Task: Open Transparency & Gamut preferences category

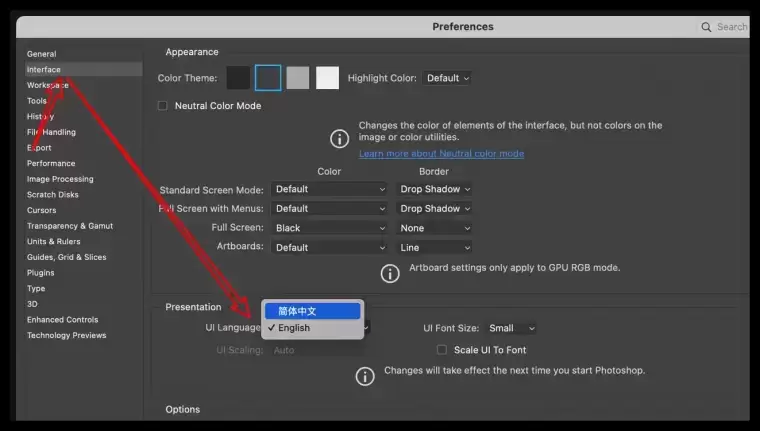Action: click(x=70, y=226)
